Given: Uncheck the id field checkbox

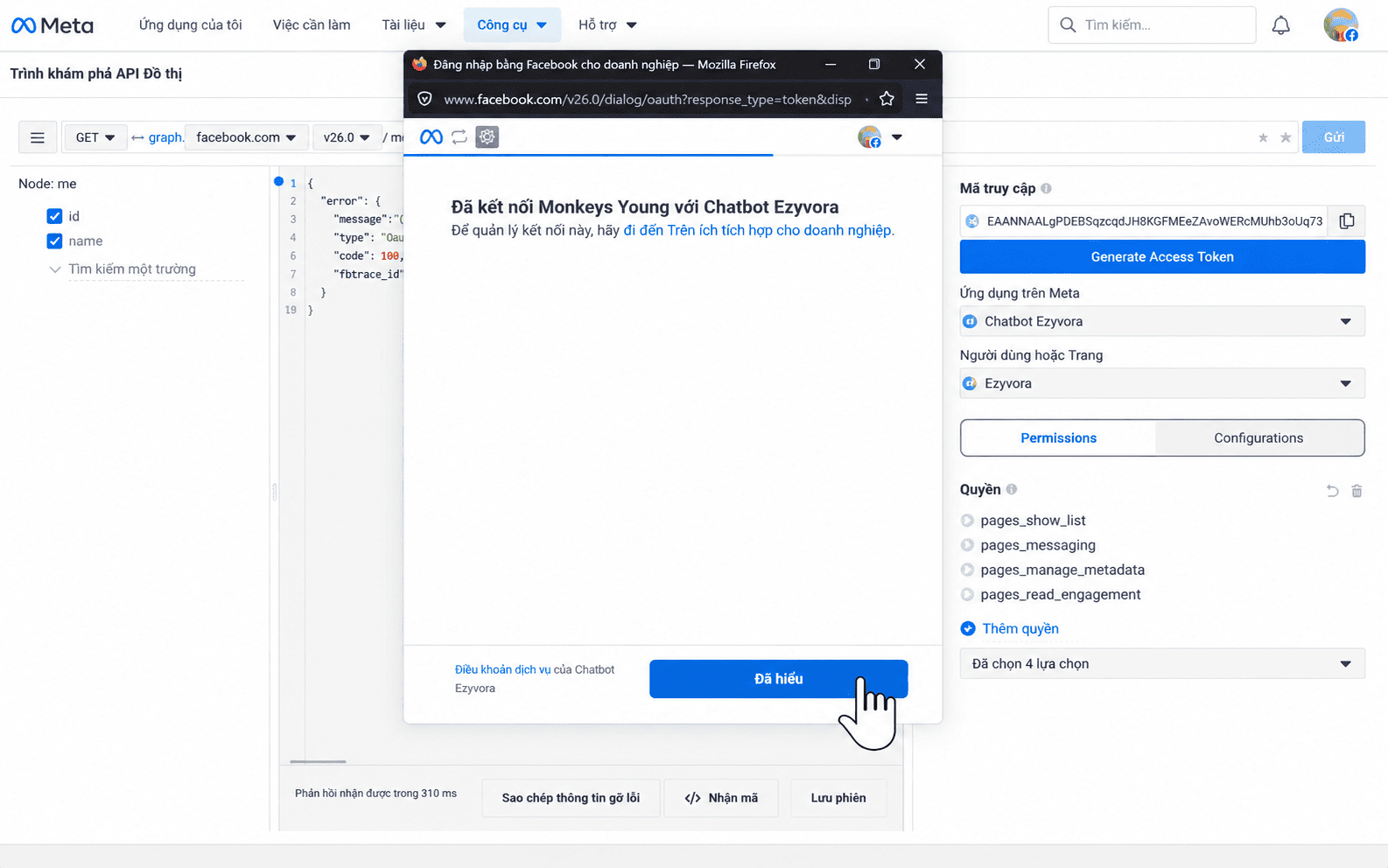Looking at the screenshot, I should (54, 216).
